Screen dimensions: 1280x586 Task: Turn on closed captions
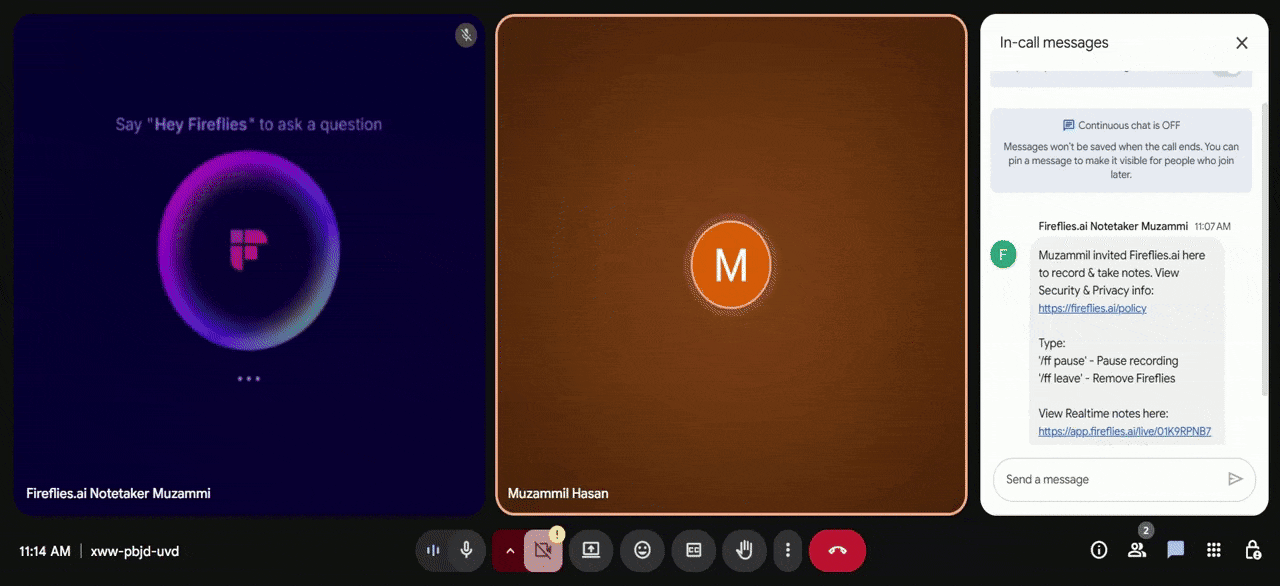coord(693,550)
